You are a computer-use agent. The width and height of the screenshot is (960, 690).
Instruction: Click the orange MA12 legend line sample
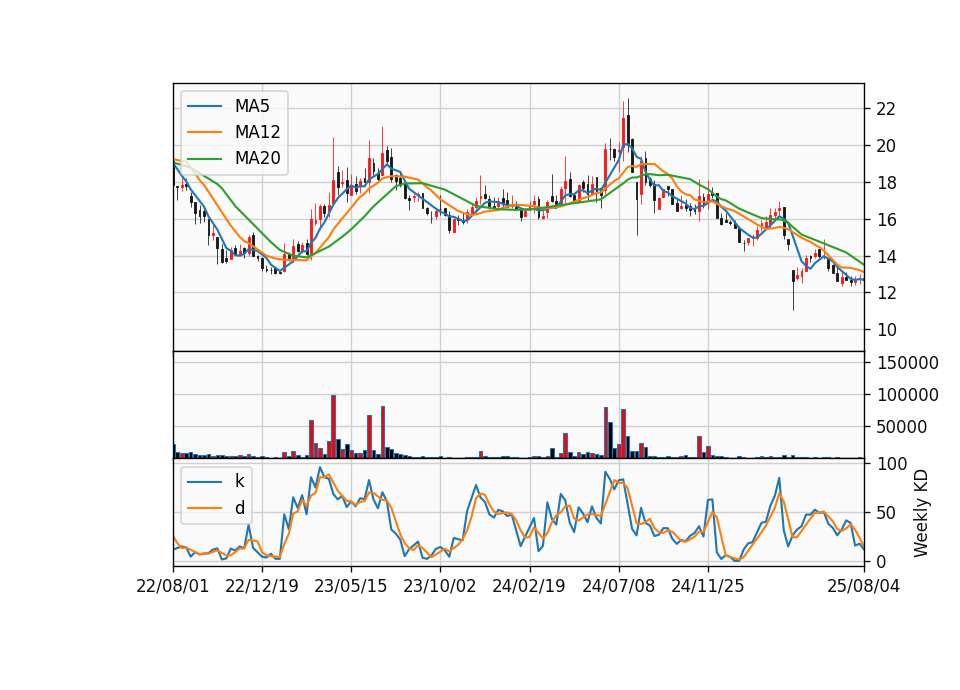(204, 132)
